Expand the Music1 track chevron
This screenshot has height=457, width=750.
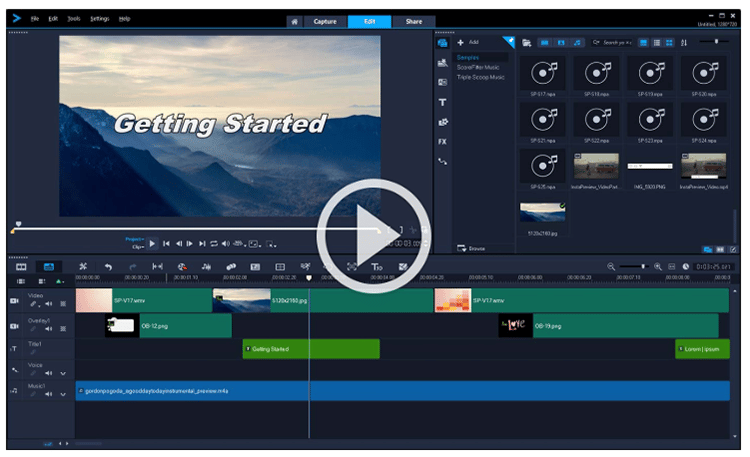point(63,394)
